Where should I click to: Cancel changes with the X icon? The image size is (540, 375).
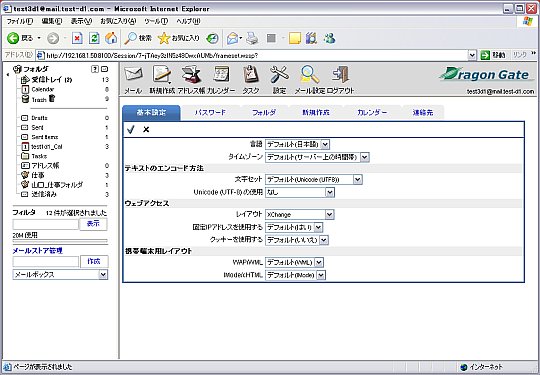tap(146, 129)
